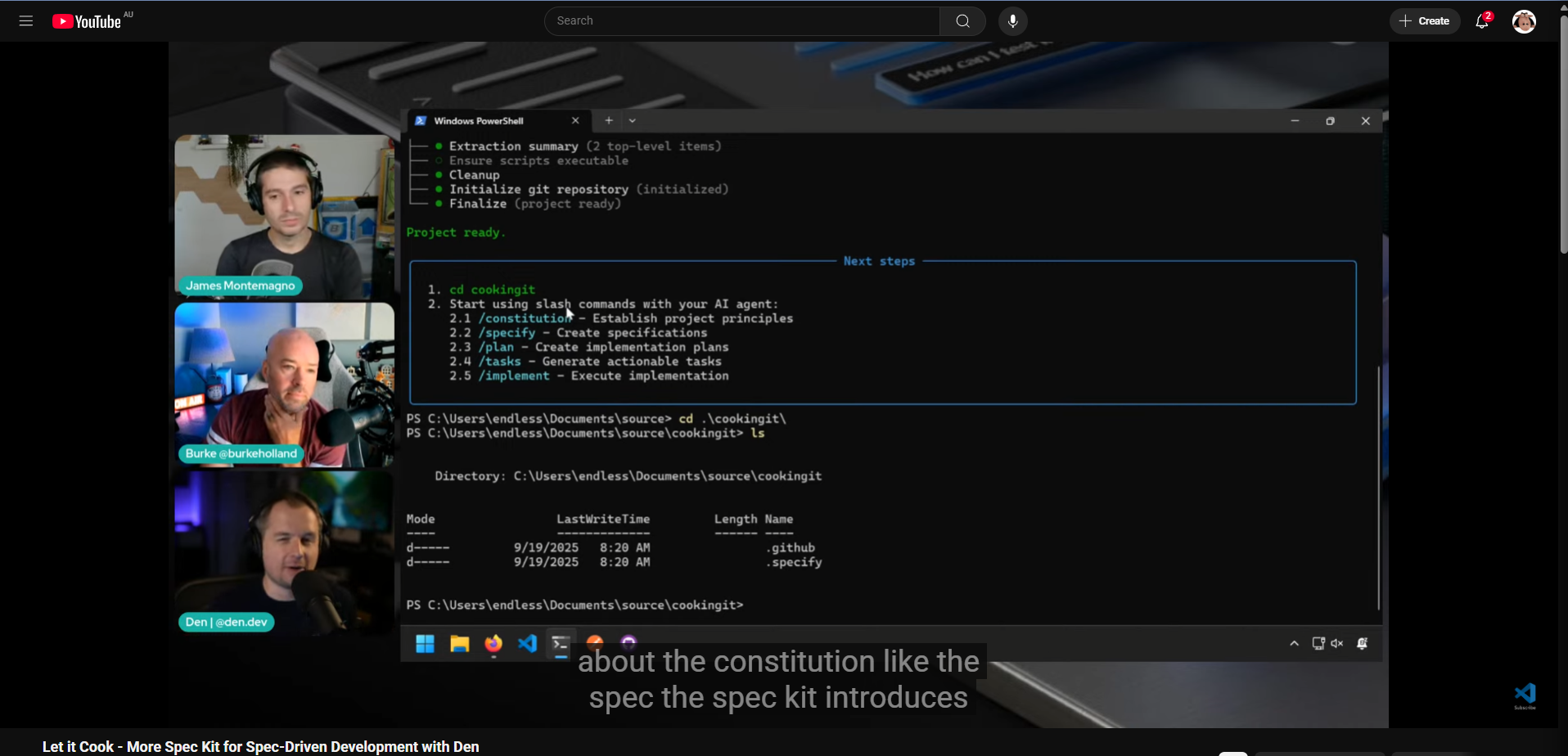Click the terminal window's vertical scrollbar

[x=1379, y=487]
